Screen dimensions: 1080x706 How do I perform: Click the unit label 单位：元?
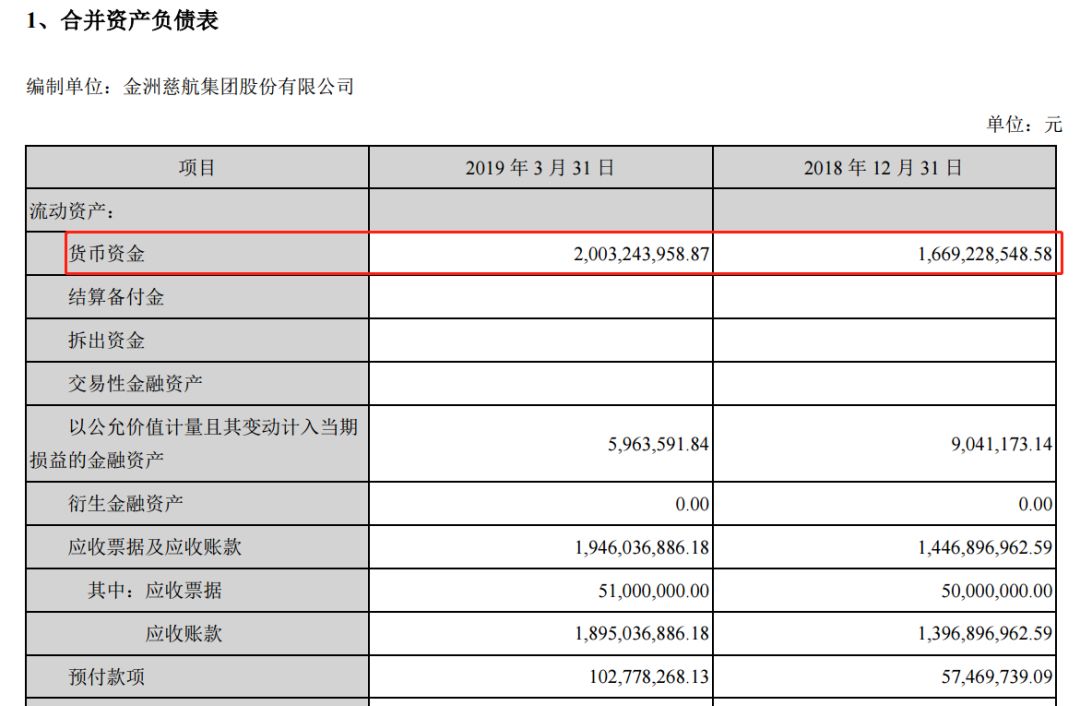click(1024, 125)
